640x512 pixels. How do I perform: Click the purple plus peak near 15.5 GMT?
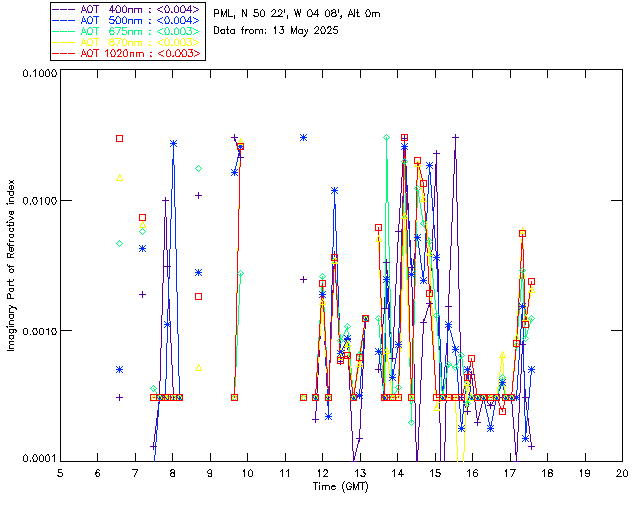click(456, 137)
